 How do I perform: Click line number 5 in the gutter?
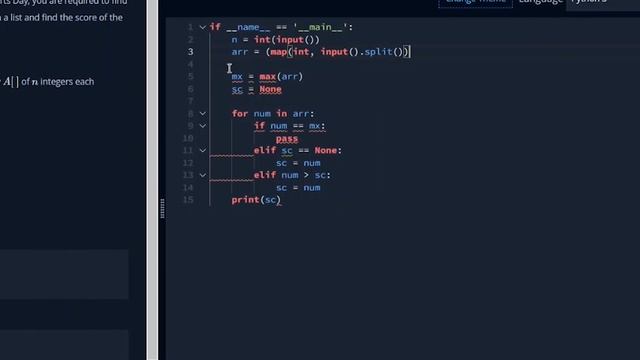190,77
